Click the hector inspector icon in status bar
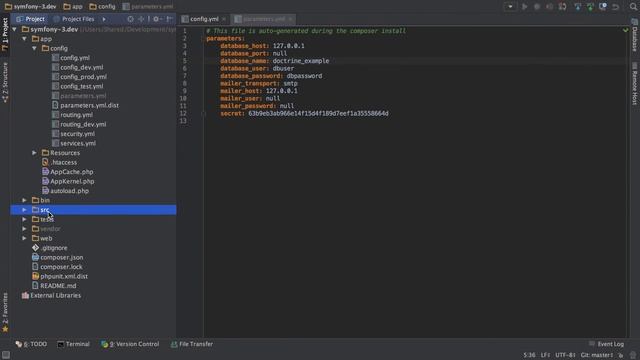Viewport: 640px width, 360px height. click(x=632, y=355)
